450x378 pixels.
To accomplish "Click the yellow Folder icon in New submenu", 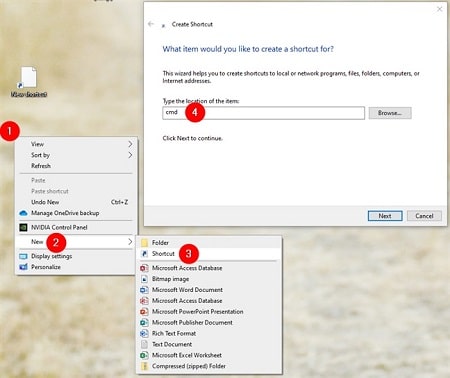I will pyautogui.click(x=144, y=243).
